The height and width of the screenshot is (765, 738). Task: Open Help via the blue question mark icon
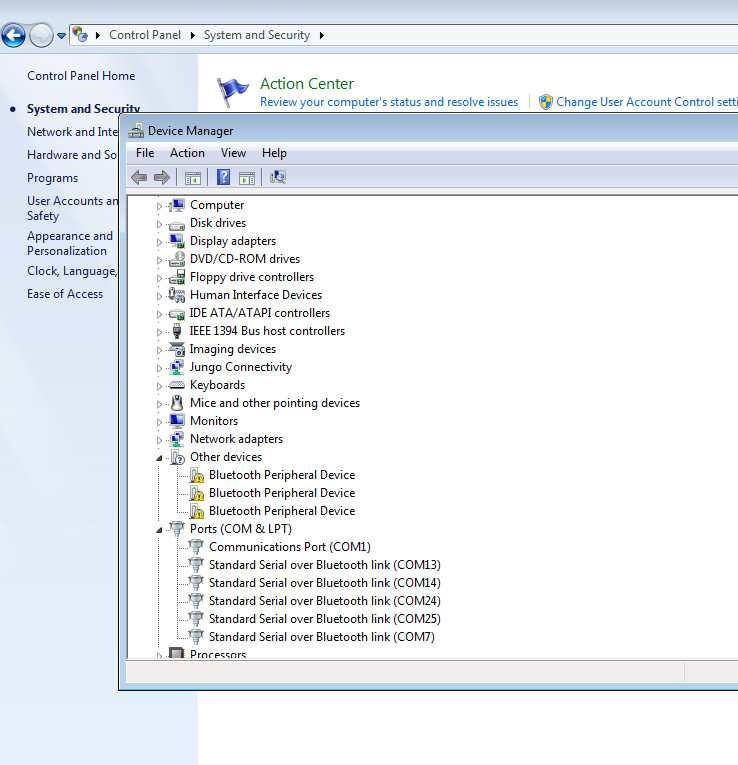pyautogui.click(x=223, y=177)
